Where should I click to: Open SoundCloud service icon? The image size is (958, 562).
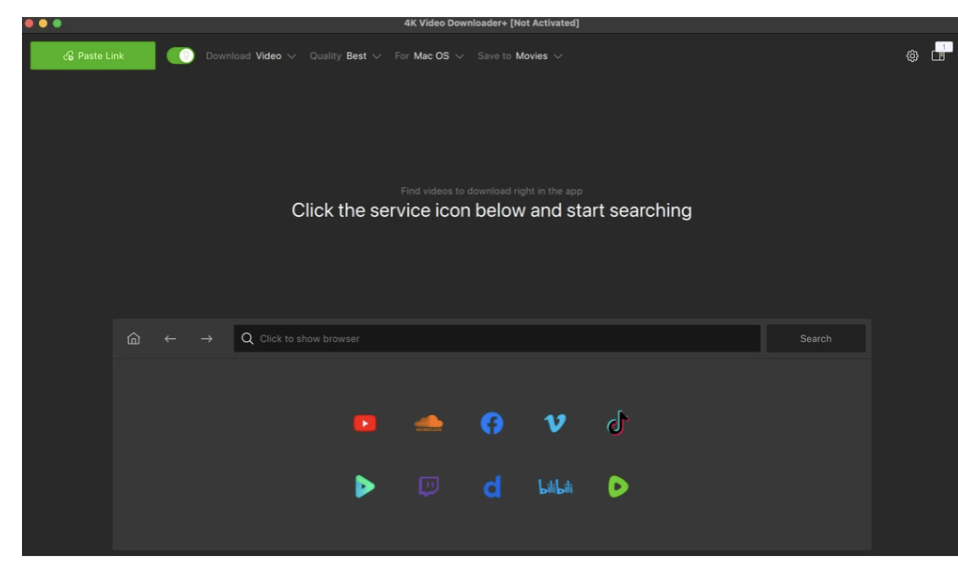point(428,423)
